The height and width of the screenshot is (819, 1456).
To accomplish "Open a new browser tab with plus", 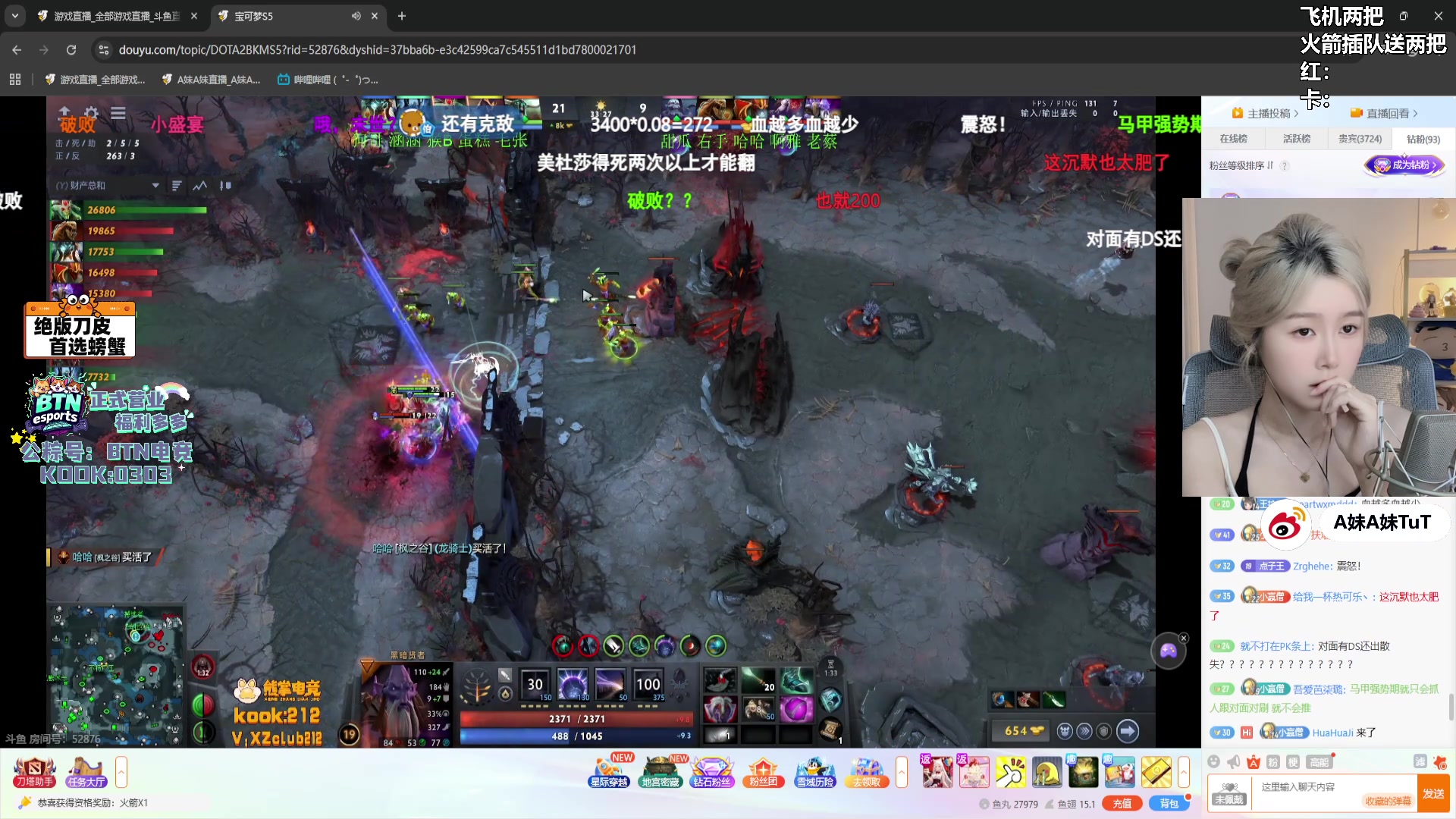I will 402,16.
